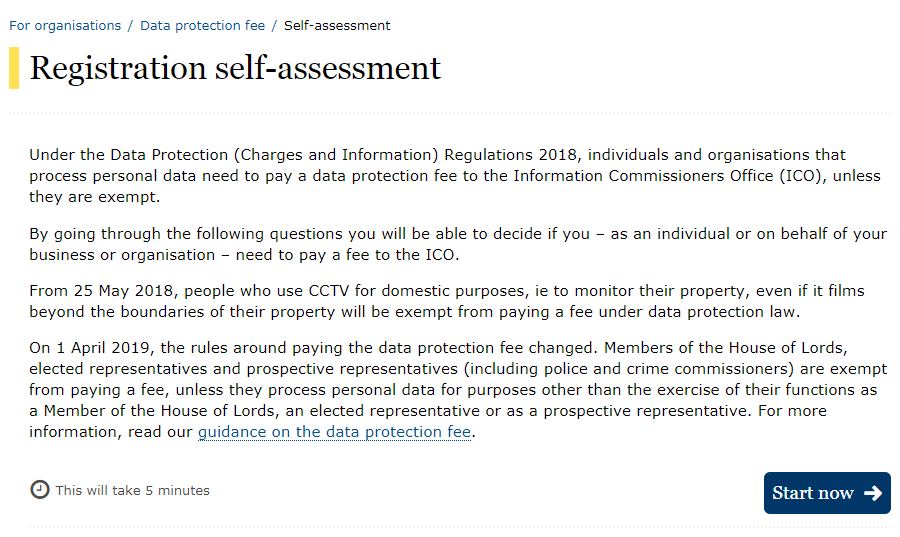Click slash separator after "For organisations"
This screenshot has height=537, width=900.
tap(130, 26)
